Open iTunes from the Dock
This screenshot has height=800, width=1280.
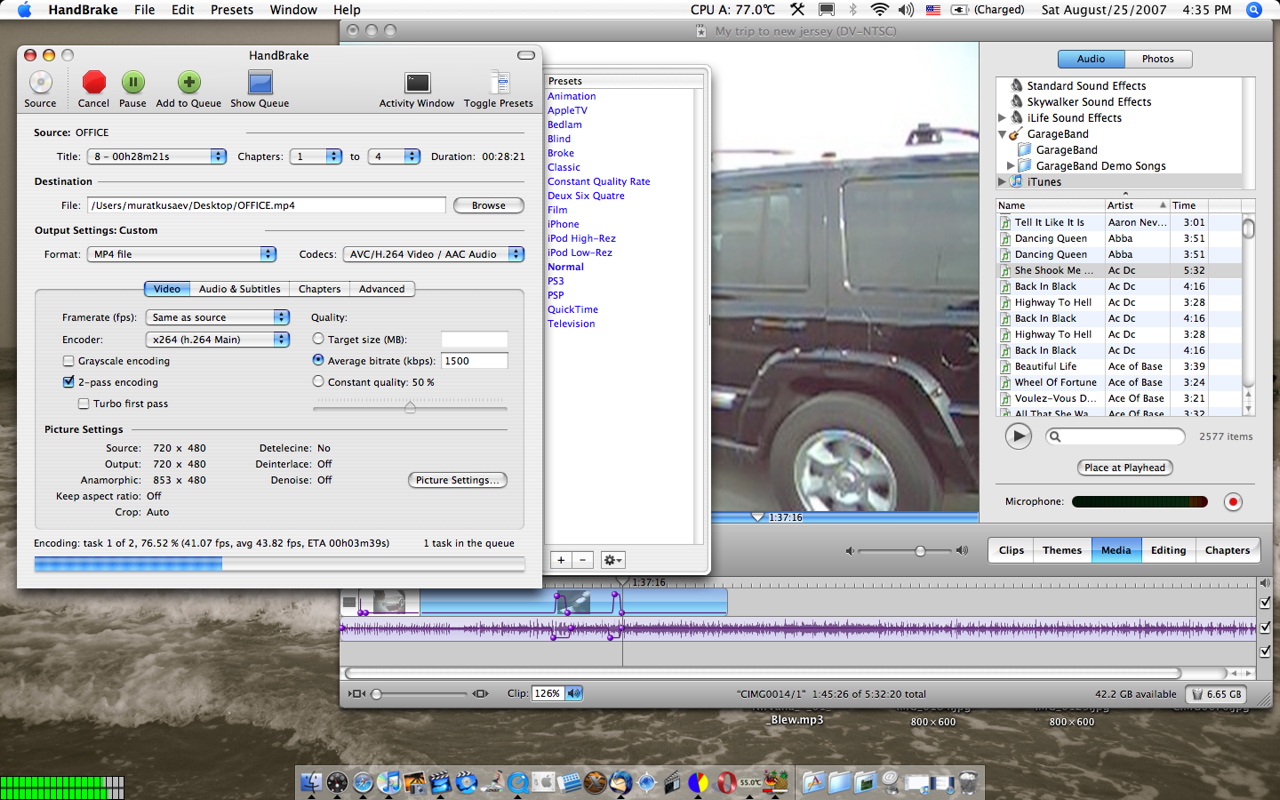point(389,783)
